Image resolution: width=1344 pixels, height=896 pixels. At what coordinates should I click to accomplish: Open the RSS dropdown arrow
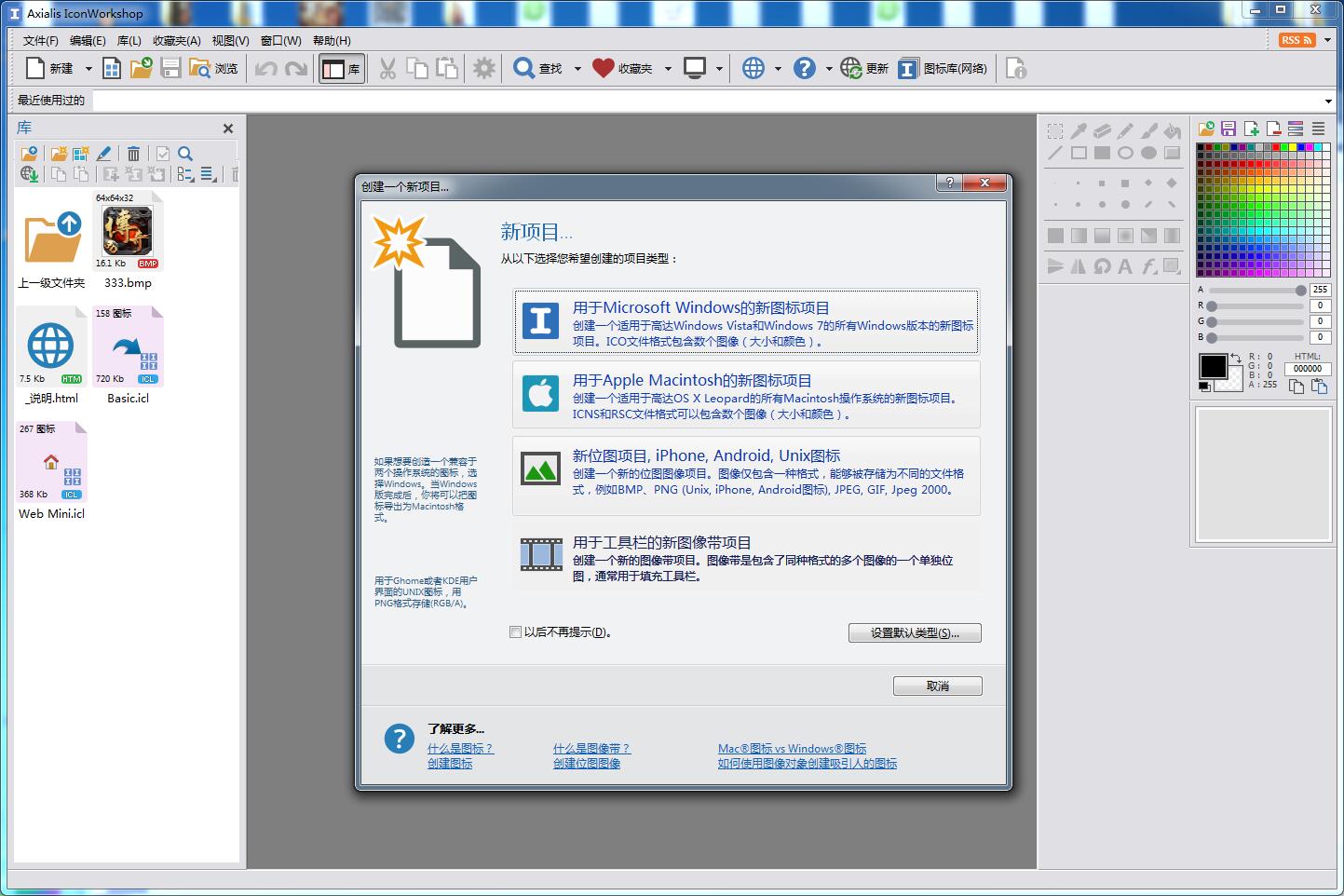pyautogui.click(x=1327, y=40)
